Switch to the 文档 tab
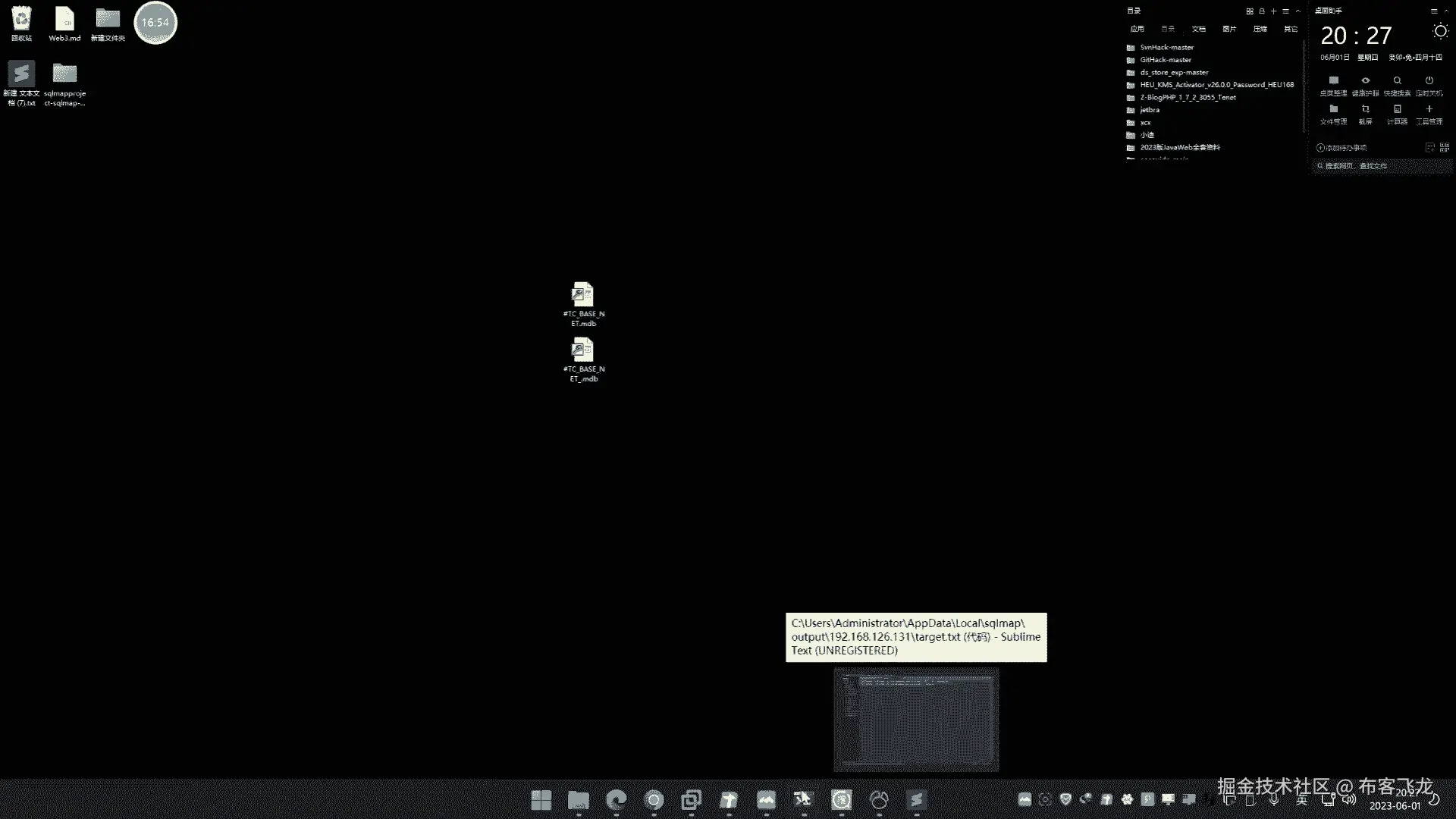This screenshot has width=1456, height=819. pyautogui.click(x=1198, y=29)
